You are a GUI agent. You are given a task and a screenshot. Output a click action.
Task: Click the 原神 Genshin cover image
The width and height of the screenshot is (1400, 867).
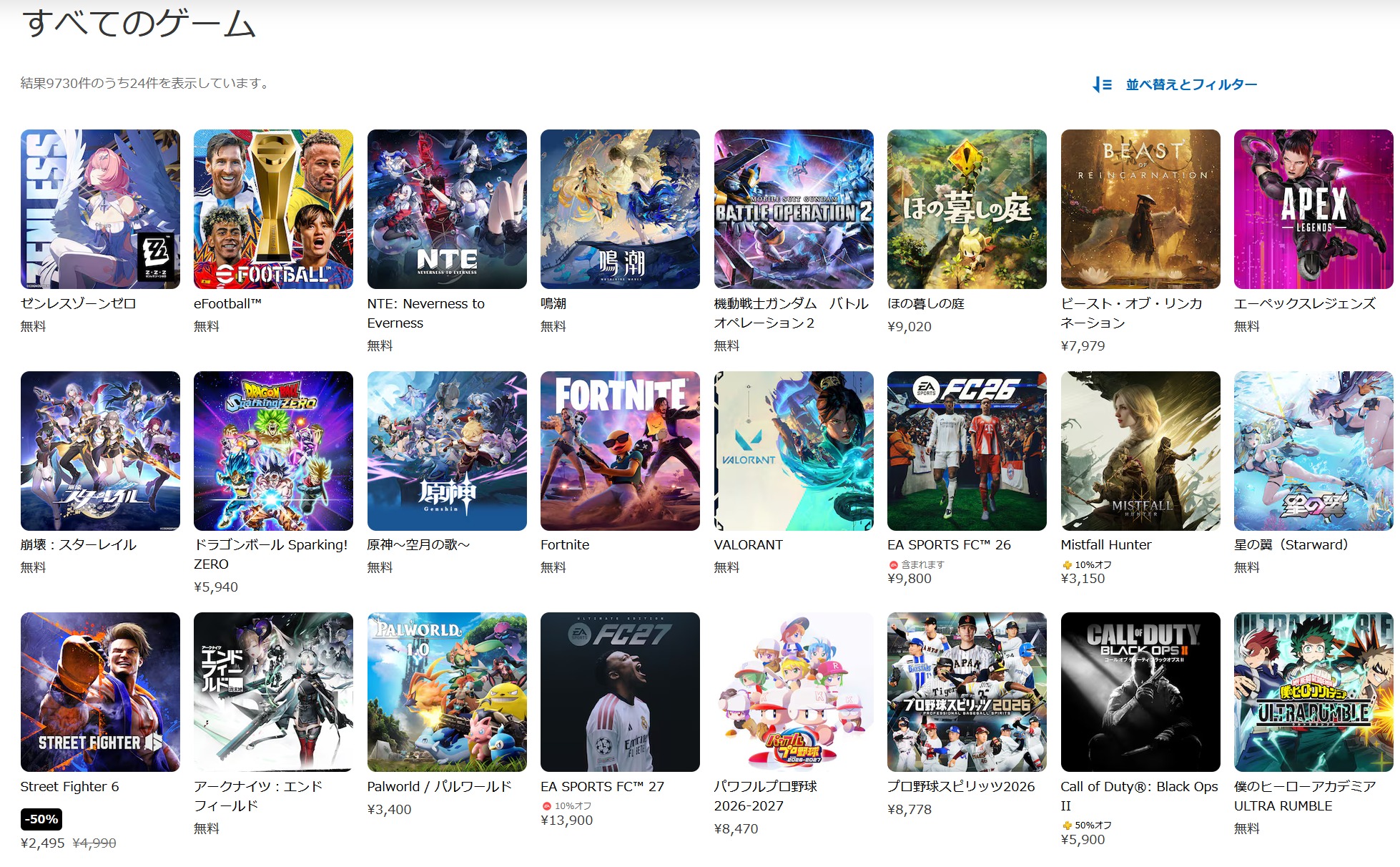coord(447,451)
